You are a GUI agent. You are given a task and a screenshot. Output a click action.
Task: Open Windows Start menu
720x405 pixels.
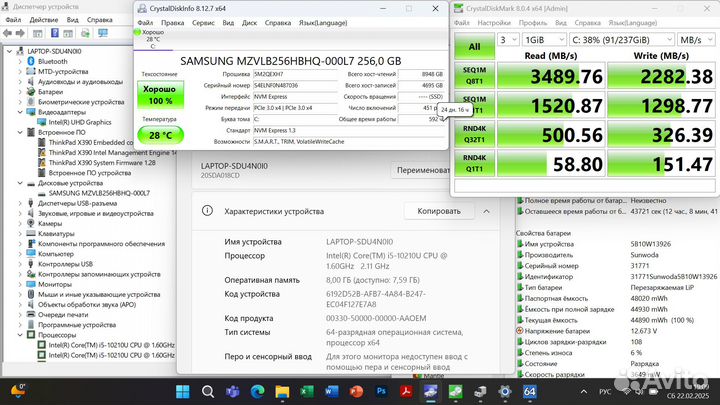pyautogui.click(x=183, y=392)
